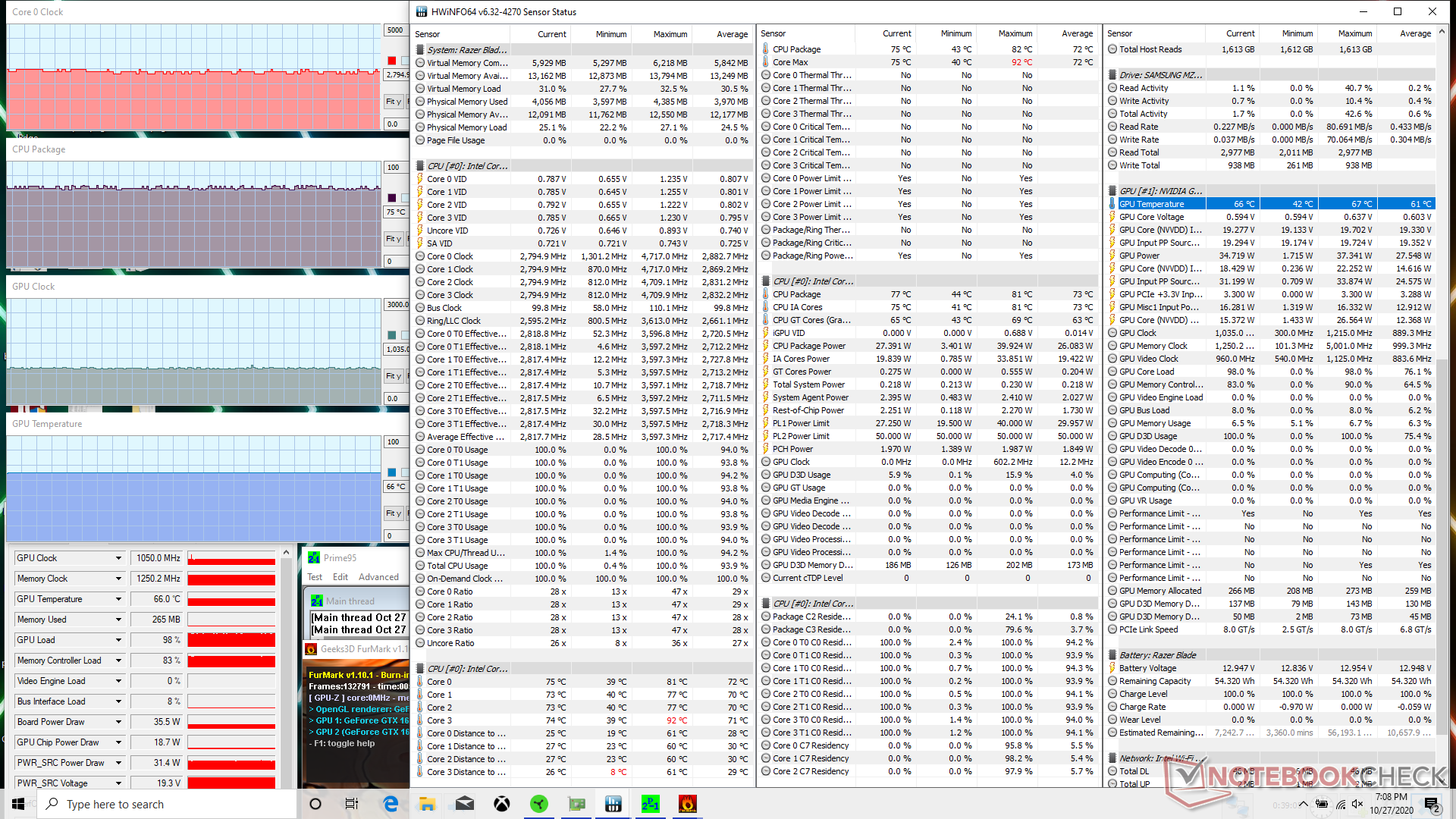Open the Memory Used sensor dropdown
1456x819 pixels.
118,620
